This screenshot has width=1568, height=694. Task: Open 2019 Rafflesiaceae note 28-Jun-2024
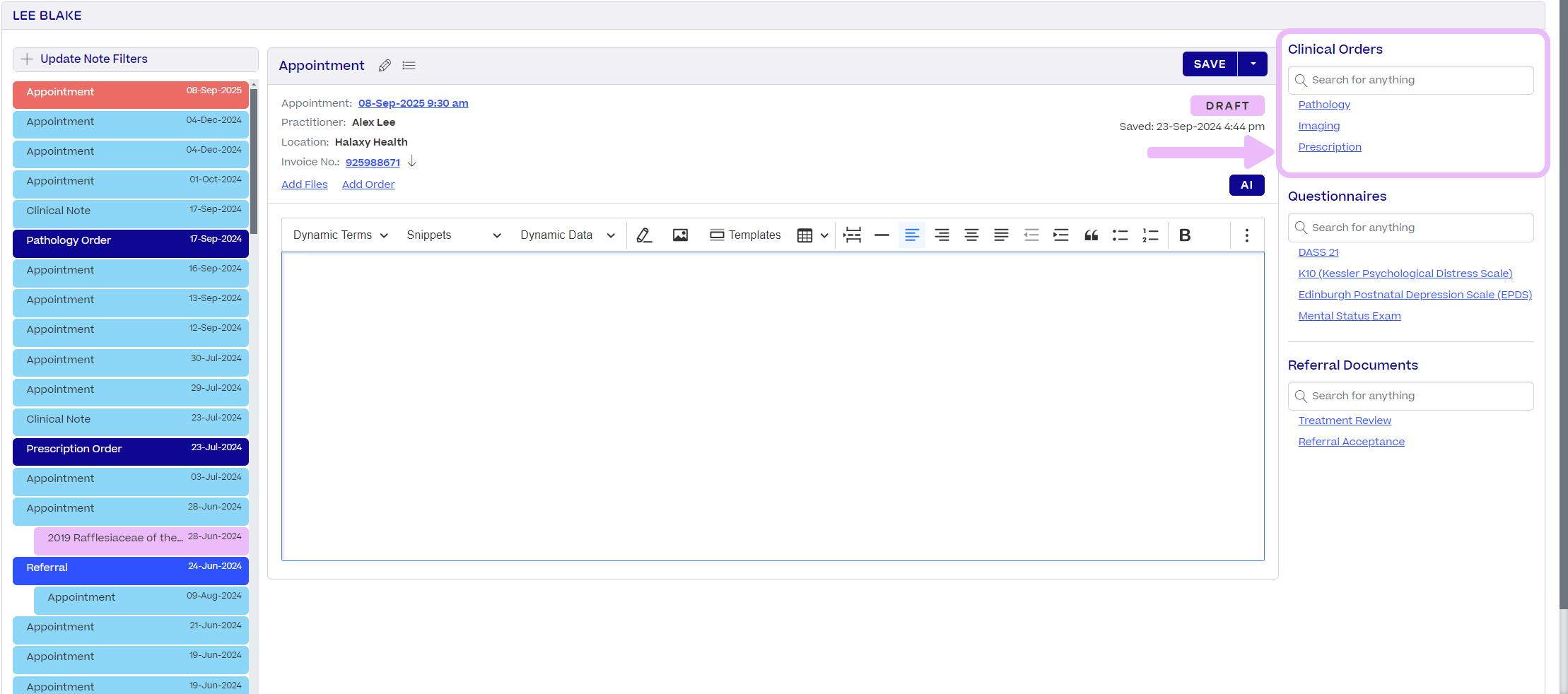point(141,540)
